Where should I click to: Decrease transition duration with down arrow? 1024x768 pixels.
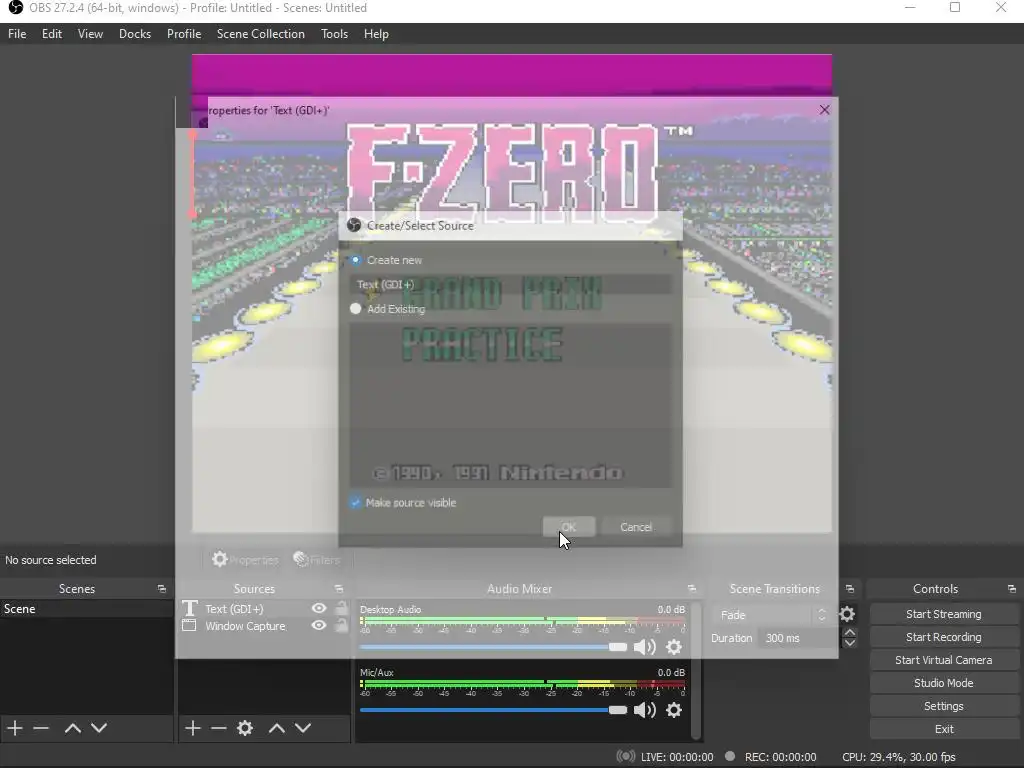point(849,643)
